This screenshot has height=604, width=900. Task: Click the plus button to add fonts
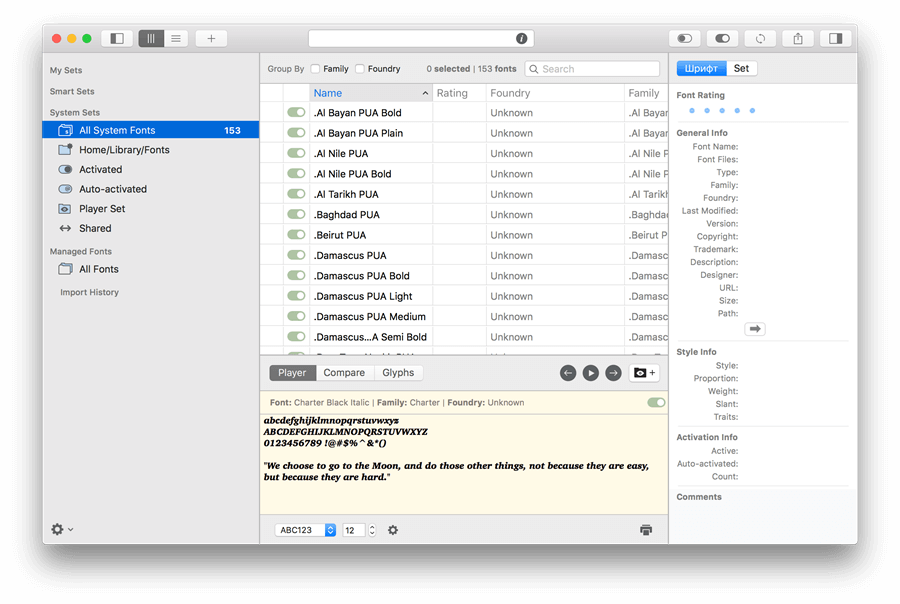[x=211, y=38]
